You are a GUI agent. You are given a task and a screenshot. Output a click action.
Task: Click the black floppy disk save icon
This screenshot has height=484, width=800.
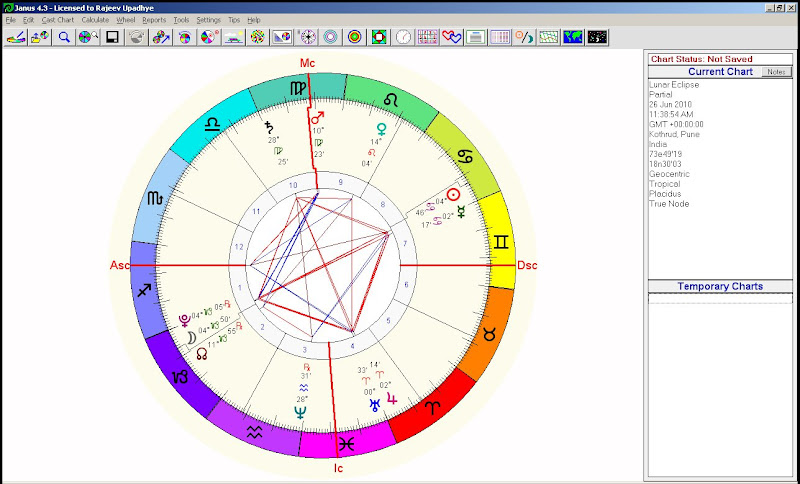[113, 37]
